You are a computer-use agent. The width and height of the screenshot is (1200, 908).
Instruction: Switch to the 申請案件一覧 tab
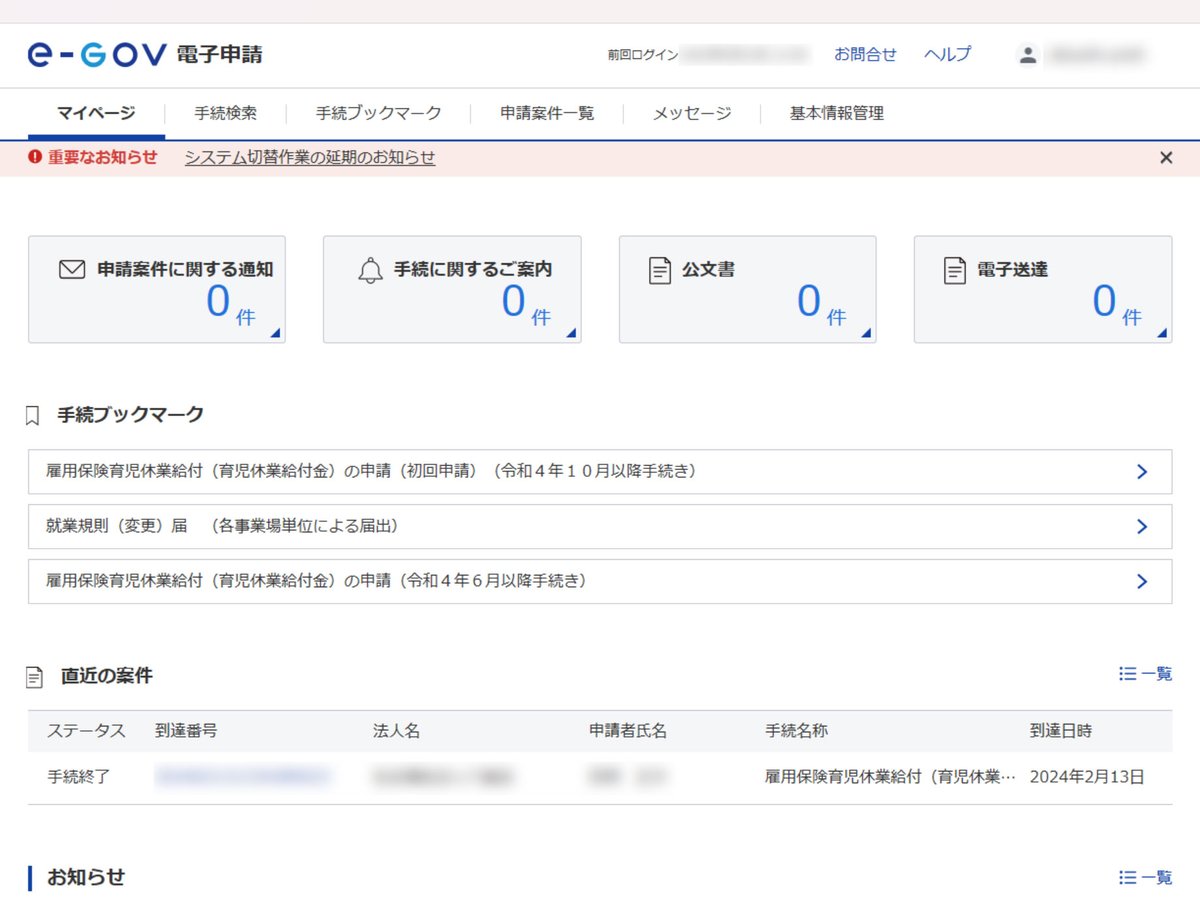pyautogui.click(x=548, y=114)
